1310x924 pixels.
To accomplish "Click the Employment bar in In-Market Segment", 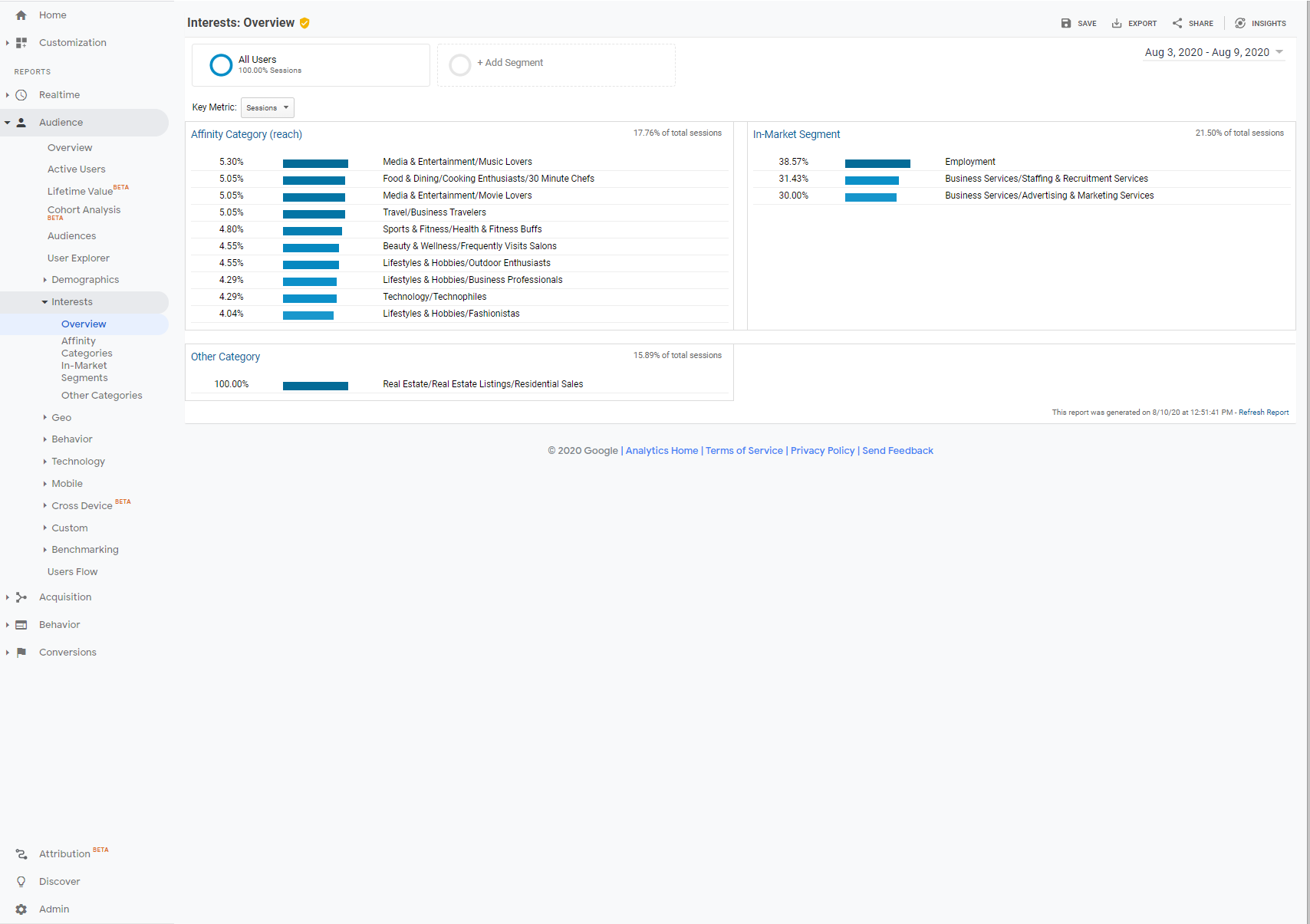I will (877, 163).
